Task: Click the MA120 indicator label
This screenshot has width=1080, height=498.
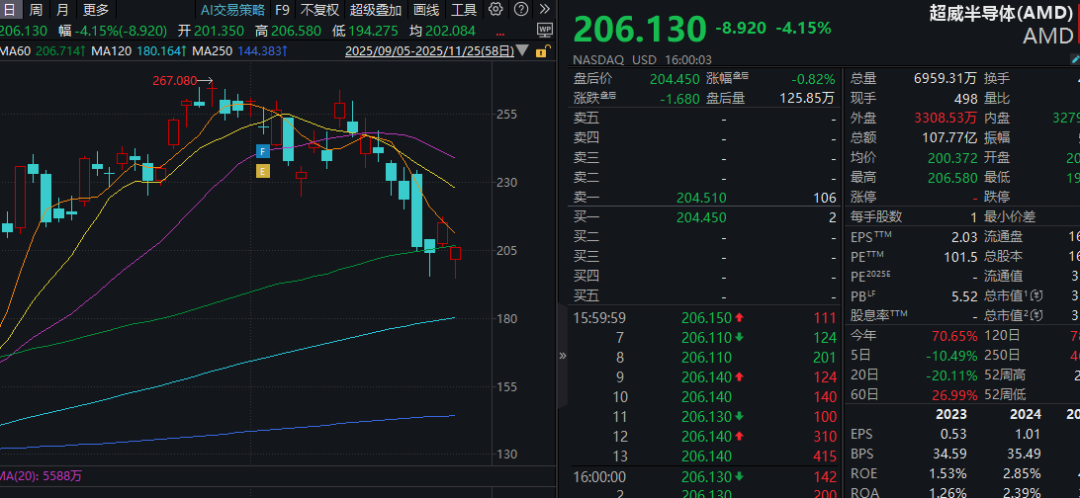Action: (x=112, y=51)
